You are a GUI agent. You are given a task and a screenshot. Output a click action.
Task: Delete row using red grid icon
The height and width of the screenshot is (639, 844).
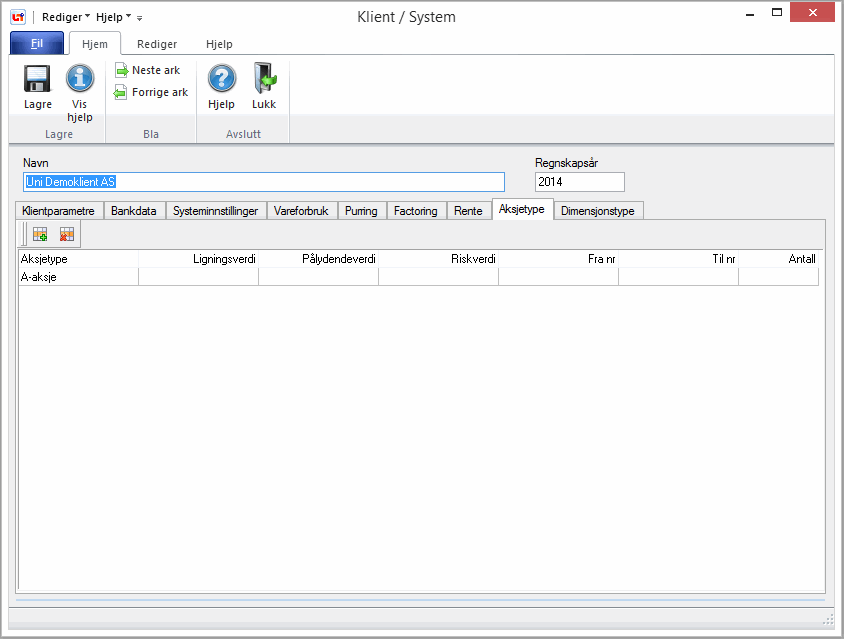tap(67, 235)
